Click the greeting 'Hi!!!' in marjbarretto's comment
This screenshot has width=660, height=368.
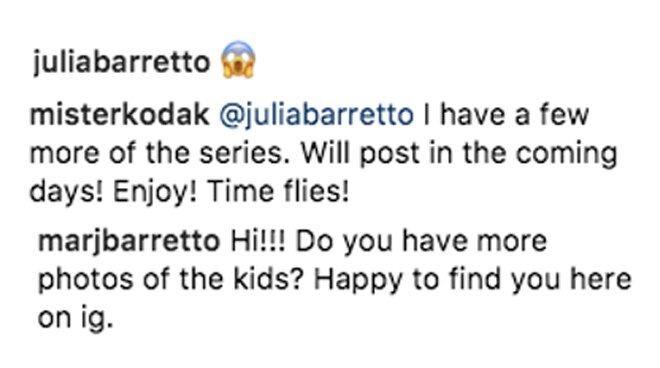pyautogui.click(x=258, y=241)
